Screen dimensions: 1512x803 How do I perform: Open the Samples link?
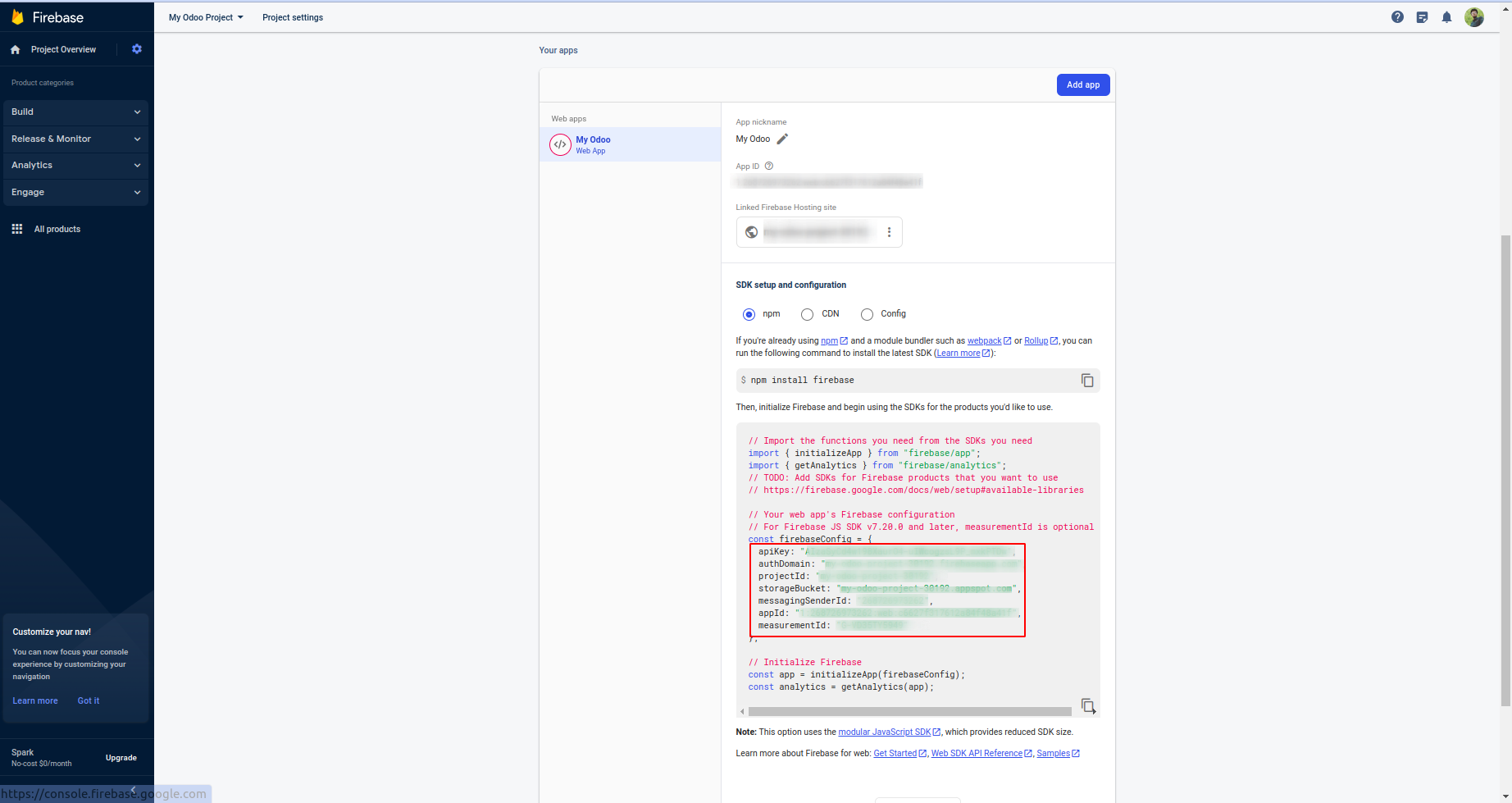(1058, 754)
